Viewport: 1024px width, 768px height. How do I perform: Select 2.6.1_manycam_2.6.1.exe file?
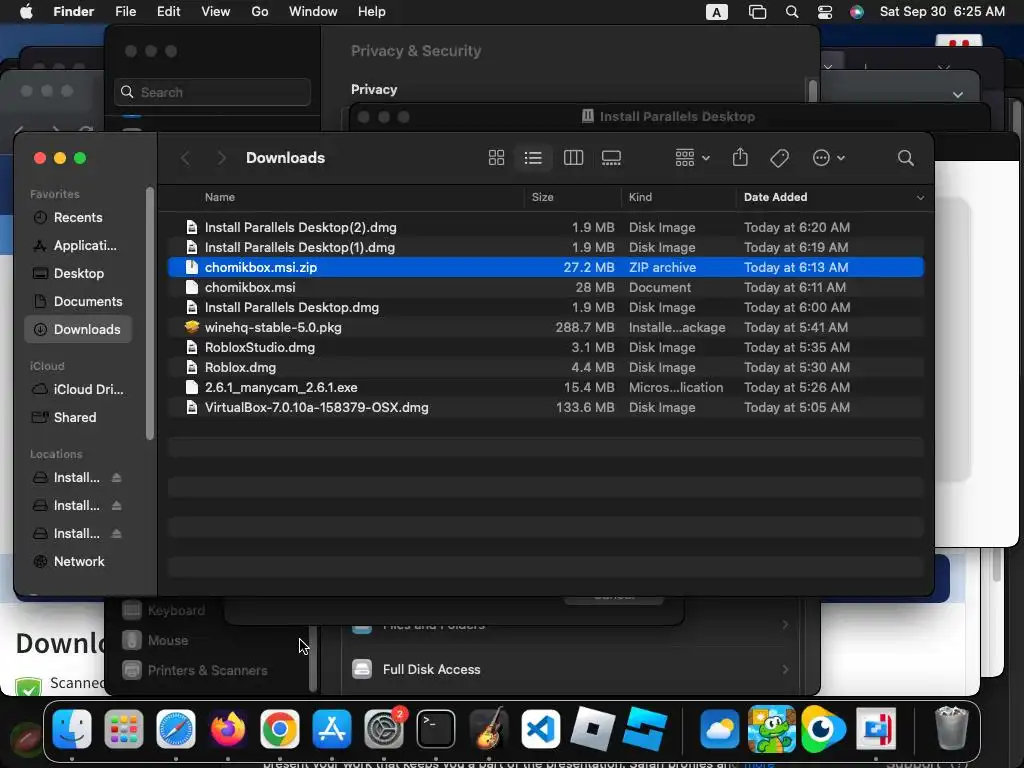coord(545,387)
